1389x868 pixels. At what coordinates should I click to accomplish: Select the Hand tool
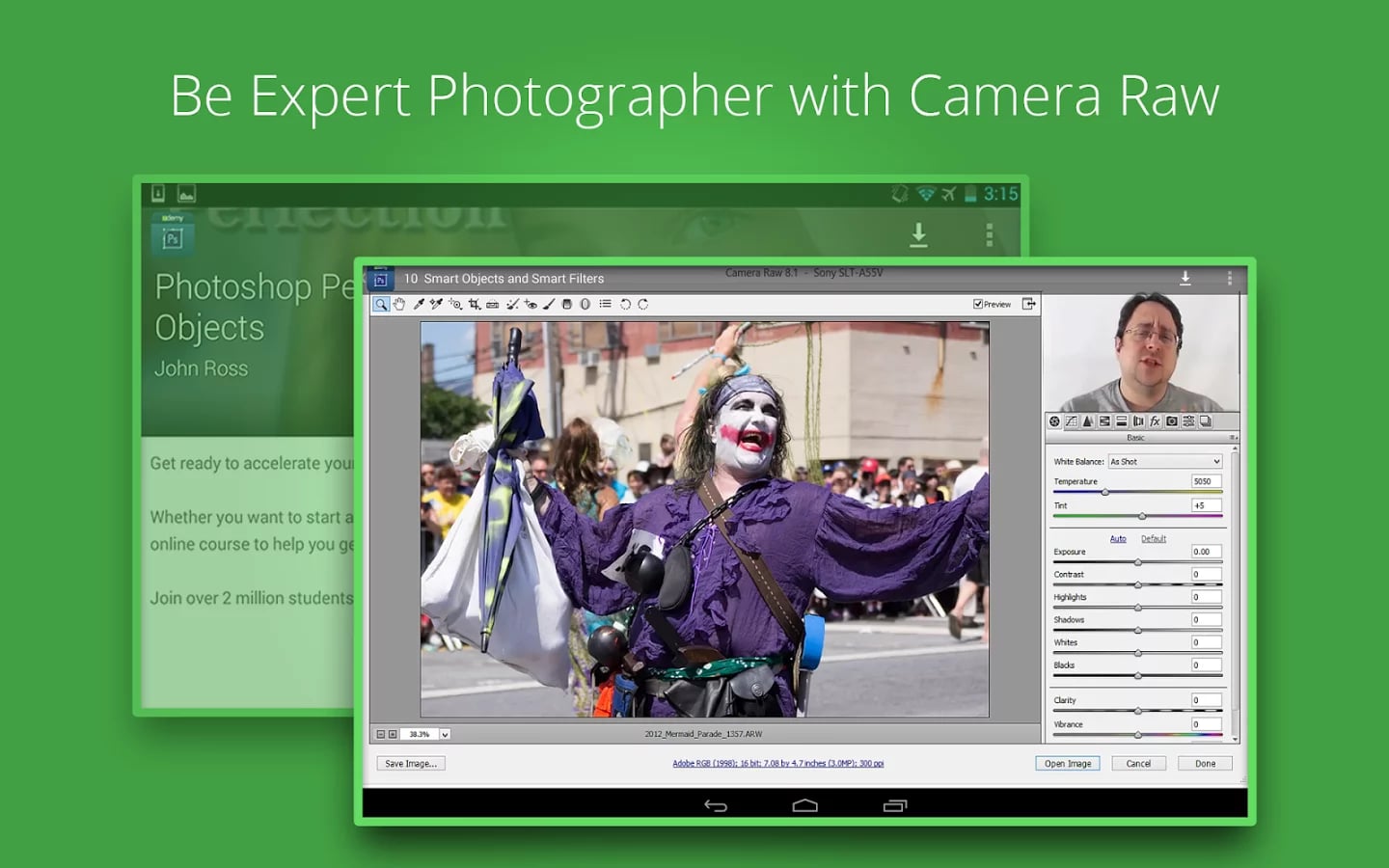(x=399, y=304)
